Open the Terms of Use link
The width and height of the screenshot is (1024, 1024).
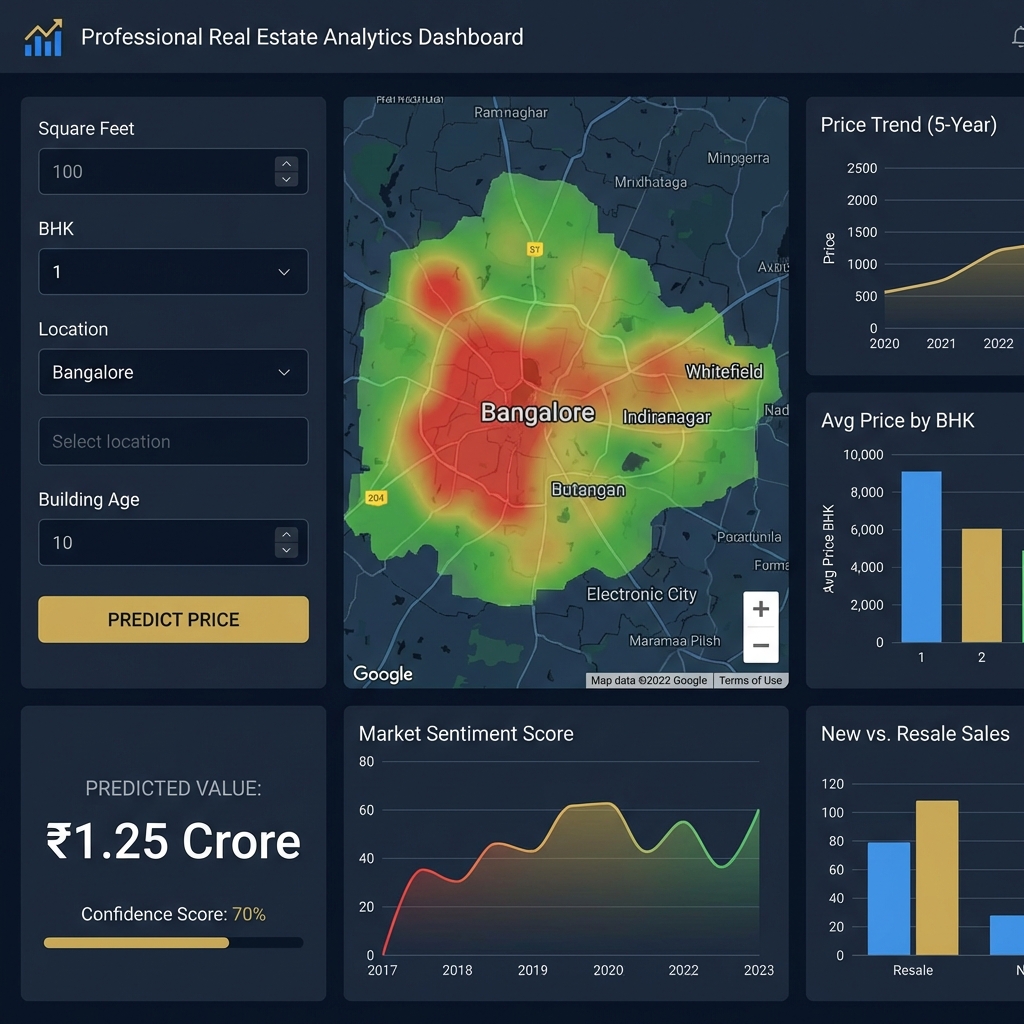coord(750,680)
